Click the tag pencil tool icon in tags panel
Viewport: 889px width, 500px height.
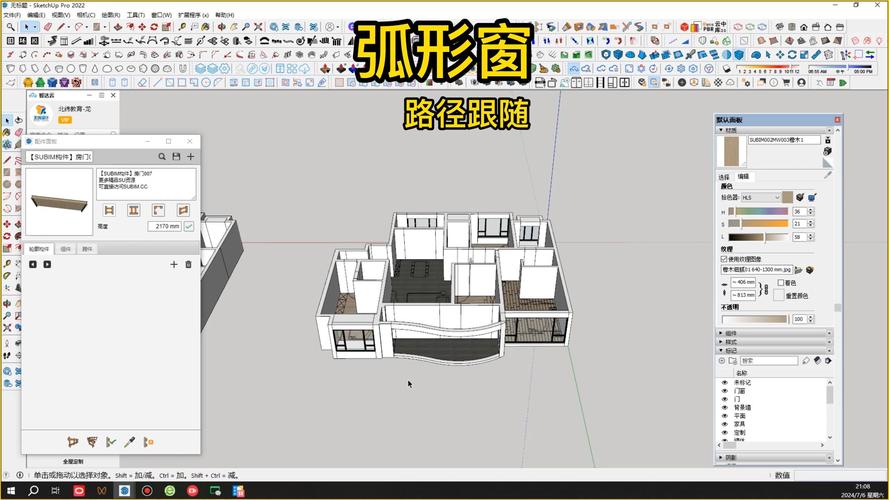click(x=806, y=361)
